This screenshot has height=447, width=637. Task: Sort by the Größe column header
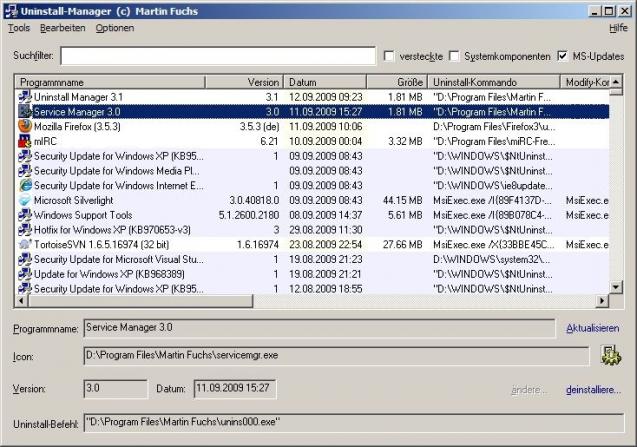(397, 82)
